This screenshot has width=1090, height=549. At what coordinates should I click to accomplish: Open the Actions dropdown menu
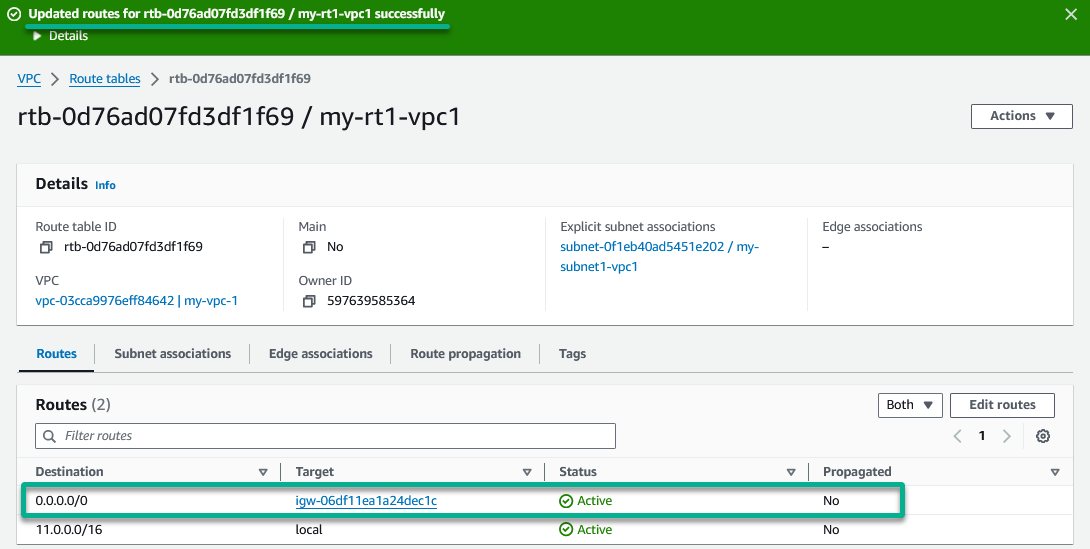[1021, 116]
